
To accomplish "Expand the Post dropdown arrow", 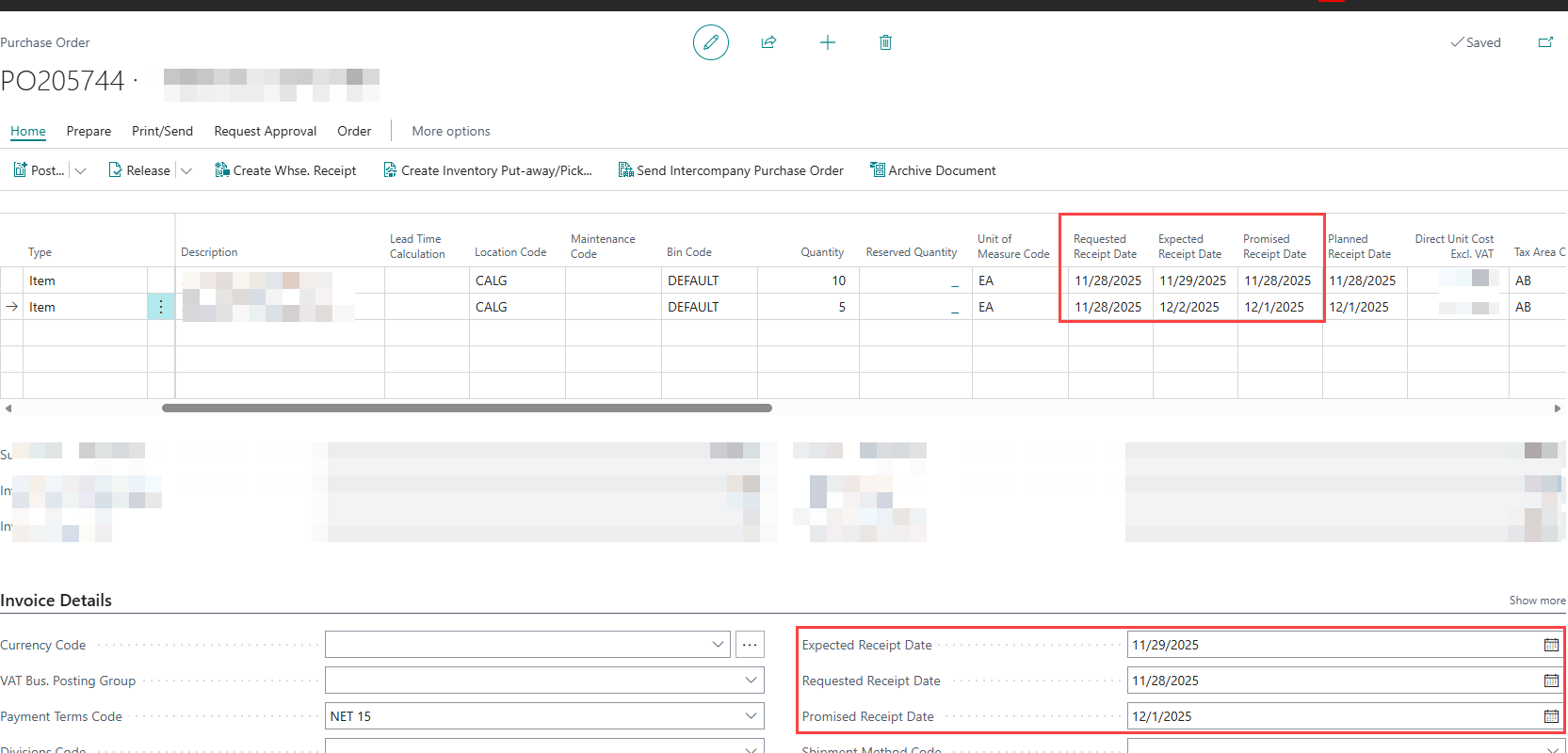I will tap(80, 171).
